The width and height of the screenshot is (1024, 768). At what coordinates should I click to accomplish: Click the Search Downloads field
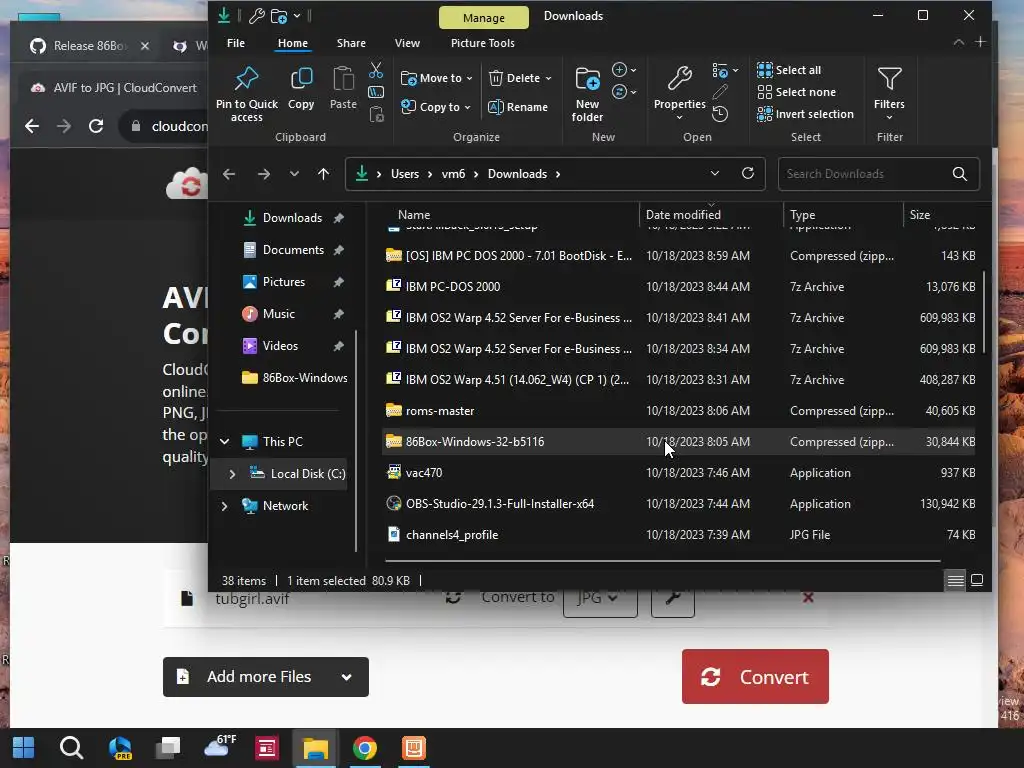[878, 174]
